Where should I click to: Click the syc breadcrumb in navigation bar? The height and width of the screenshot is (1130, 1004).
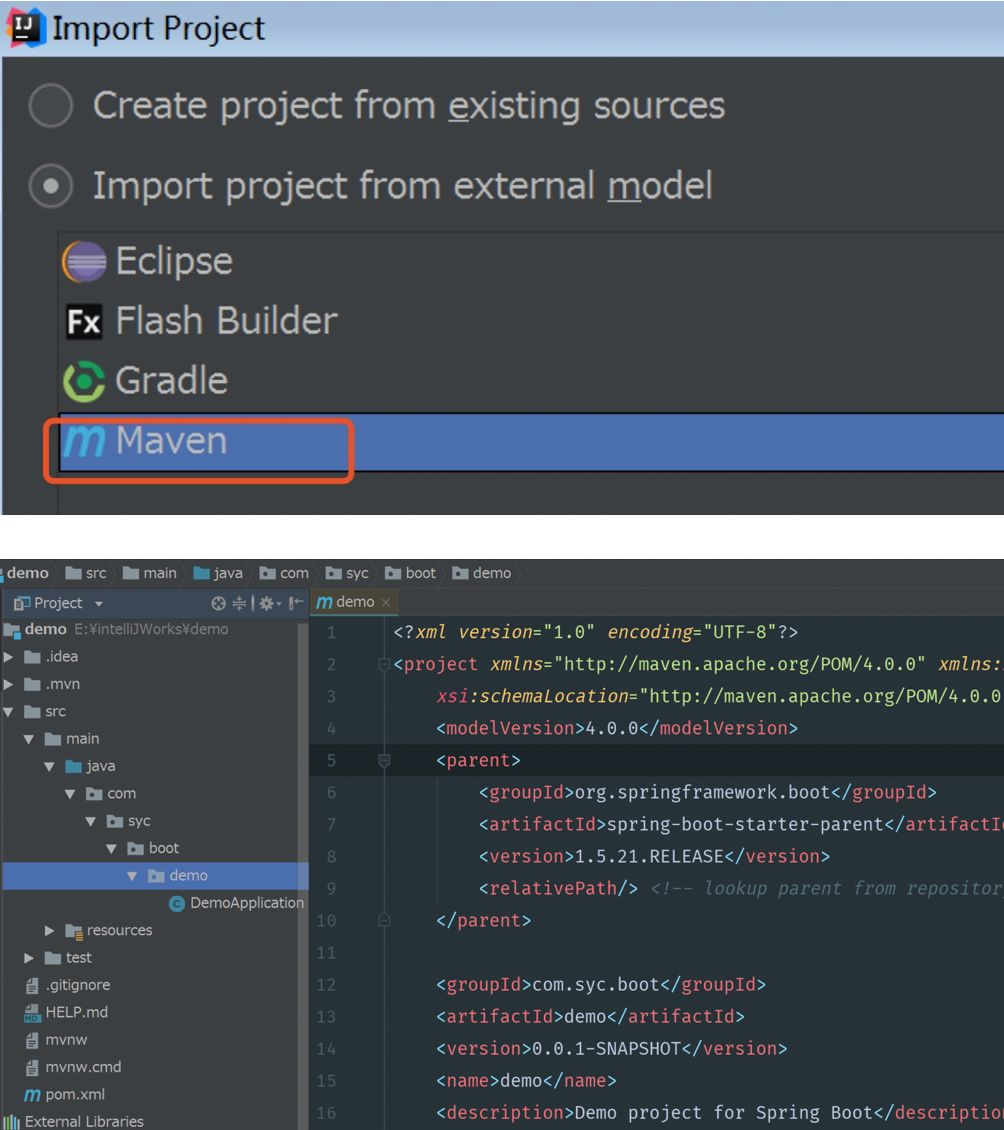(347, 573)
